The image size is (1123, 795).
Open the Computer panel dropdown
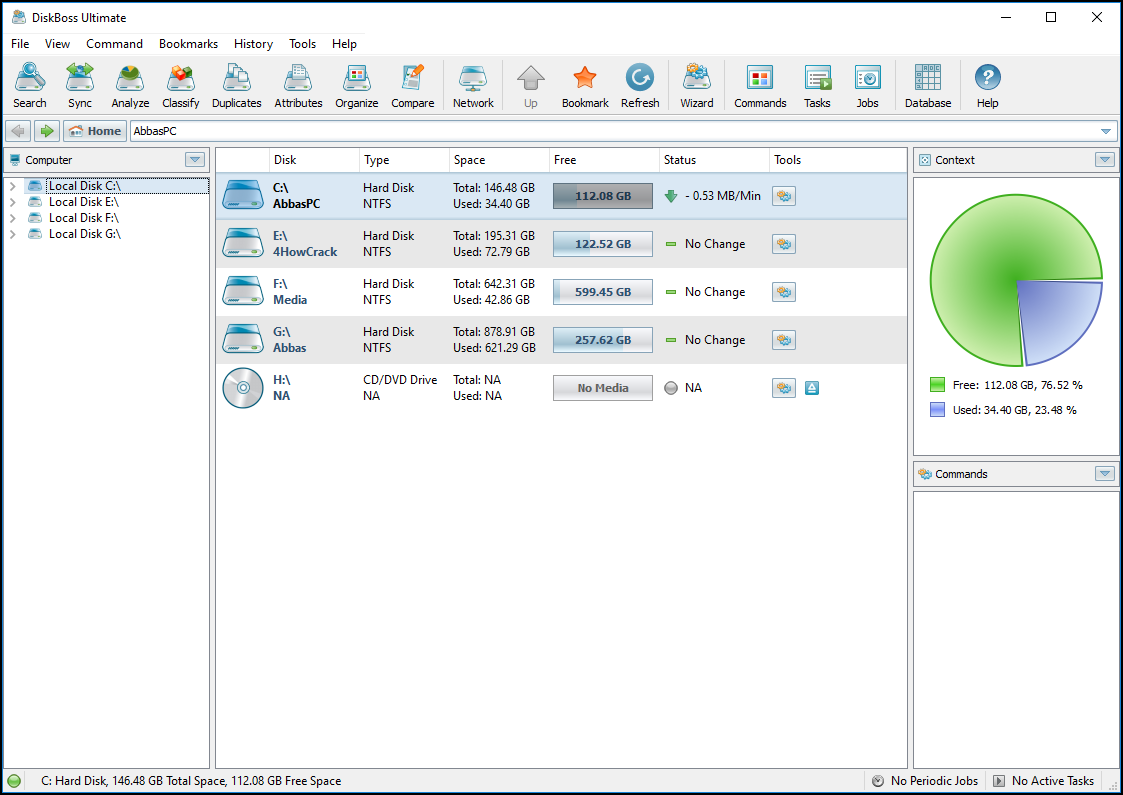(x=195, y=160)
